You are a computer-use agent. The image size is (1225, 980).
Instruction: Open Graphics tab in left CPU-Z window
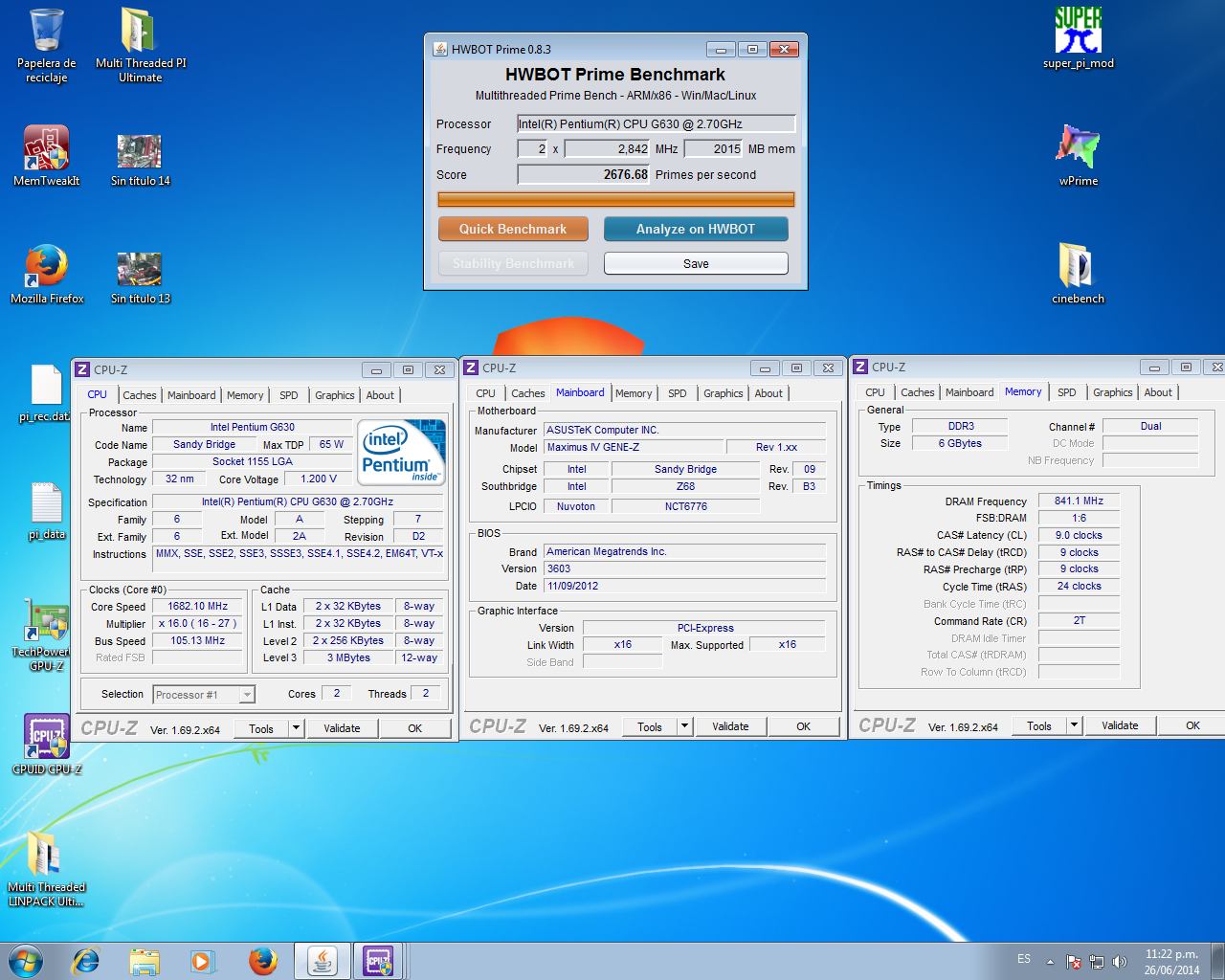click(335, 395)
